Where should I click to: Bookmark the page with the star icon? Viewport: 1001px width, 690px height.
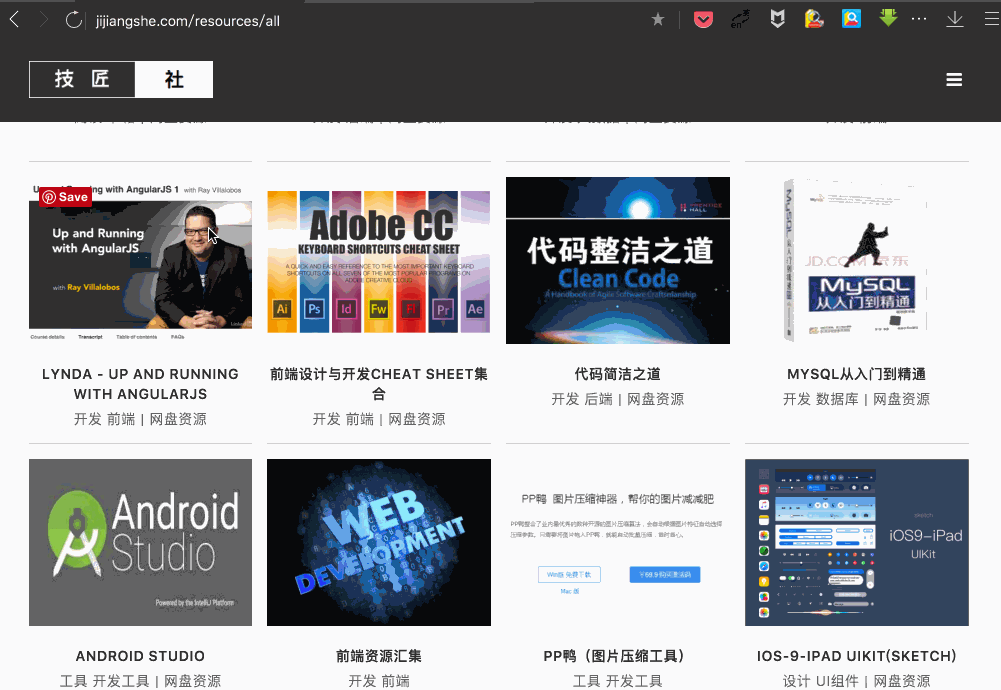(658, 18)
